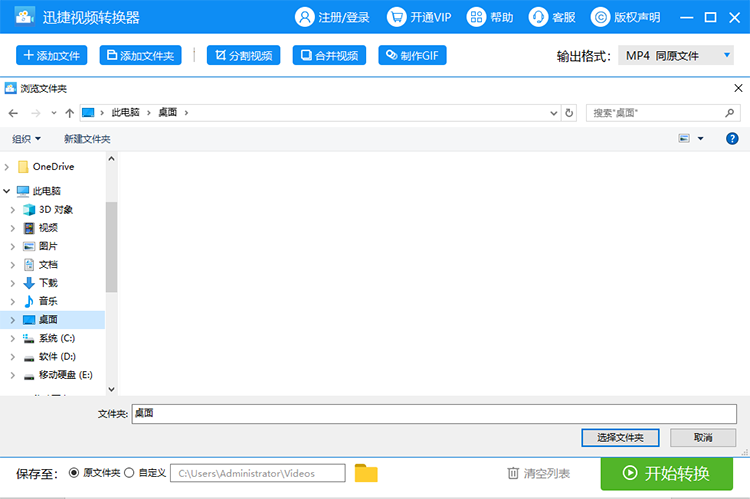Open the recent locations dropdown arrow
Viewport: 750px width, 499px height.
click(54, 113)
